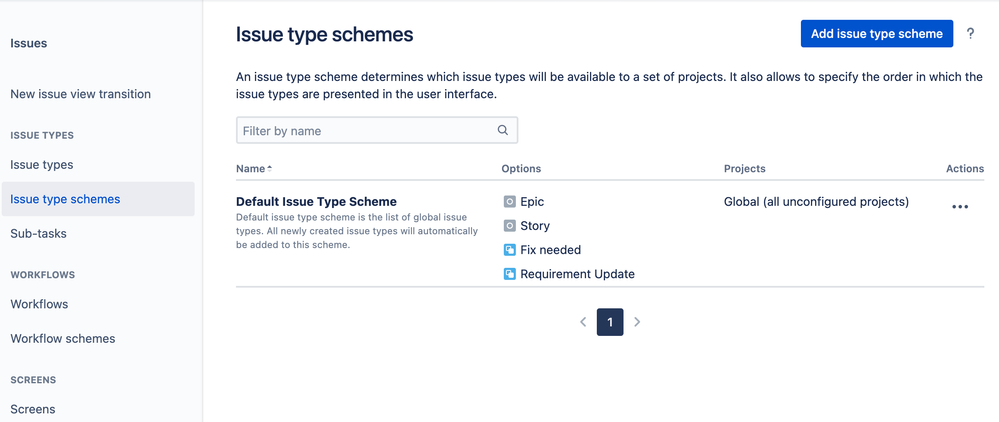Select Issue type schemes sidebar item
This screenshot has height=422, width=999.
98,199
